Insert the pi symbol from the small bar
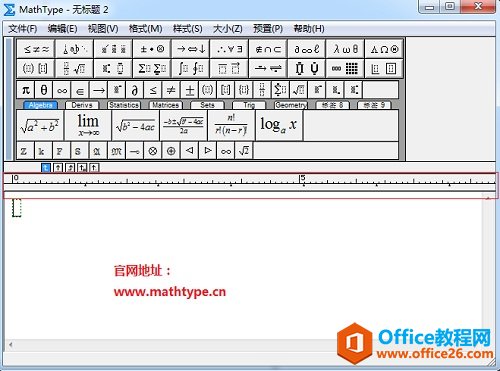Viewport: 500px width, 371px height. click(25, 90)
